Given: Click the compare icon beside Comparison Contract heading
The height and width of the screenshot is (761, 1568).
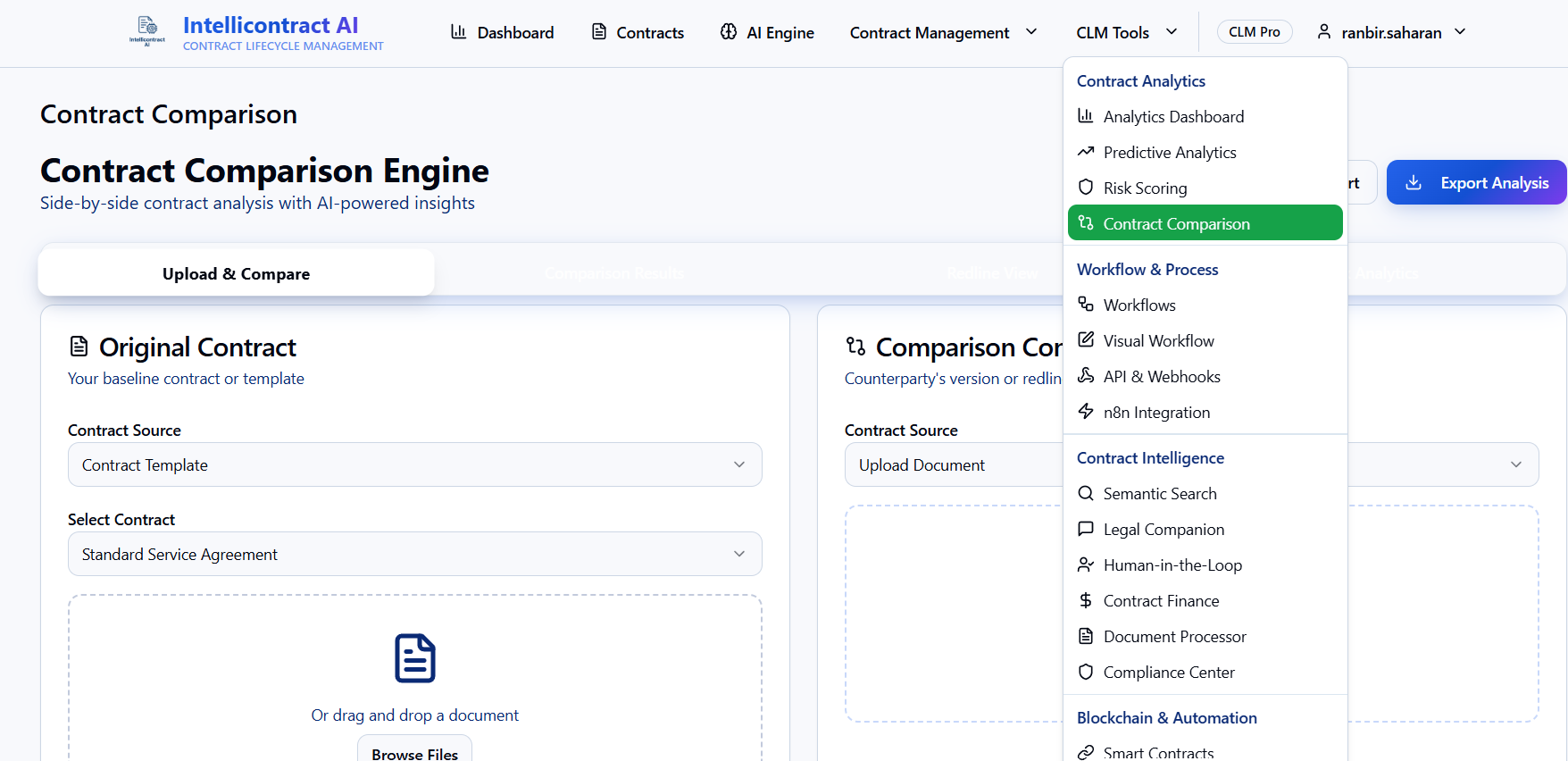Looking at the screenshot, I should 856,347.
